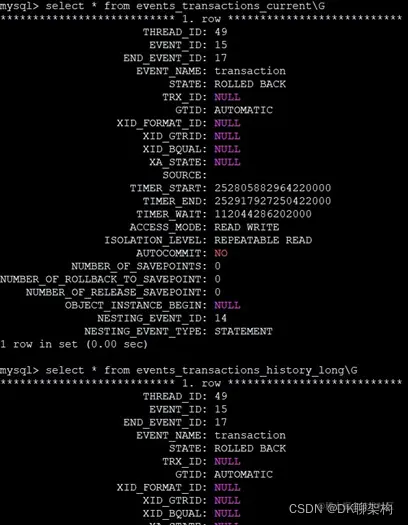408x525 pixels.
Task: Select the TIMER_START value 252805882964220000
Action: pyautogui.click(x=273, y=188)
